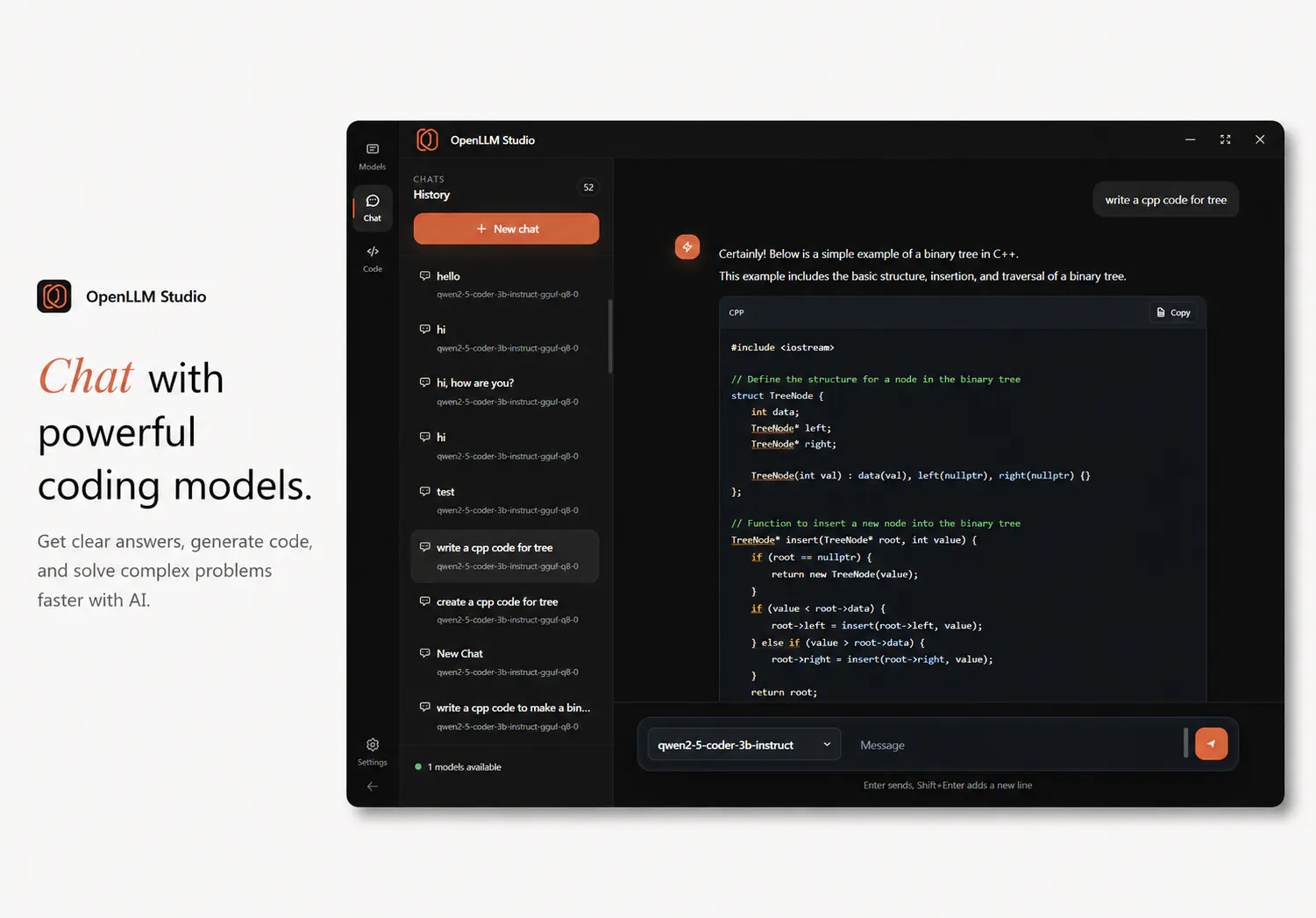
Task: Minimize the OpenLLM Studio window
Action: point(1190,139)
